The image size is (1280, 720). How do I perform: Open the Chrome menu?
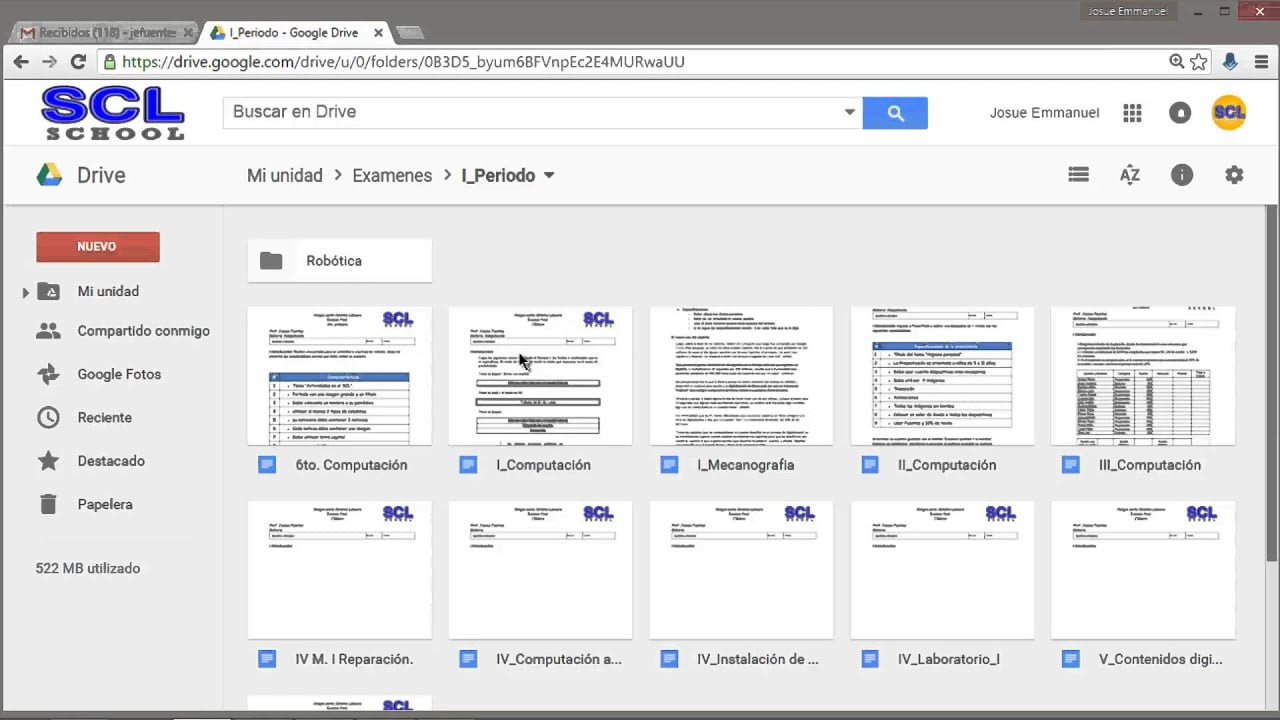tap(1260, 62)
